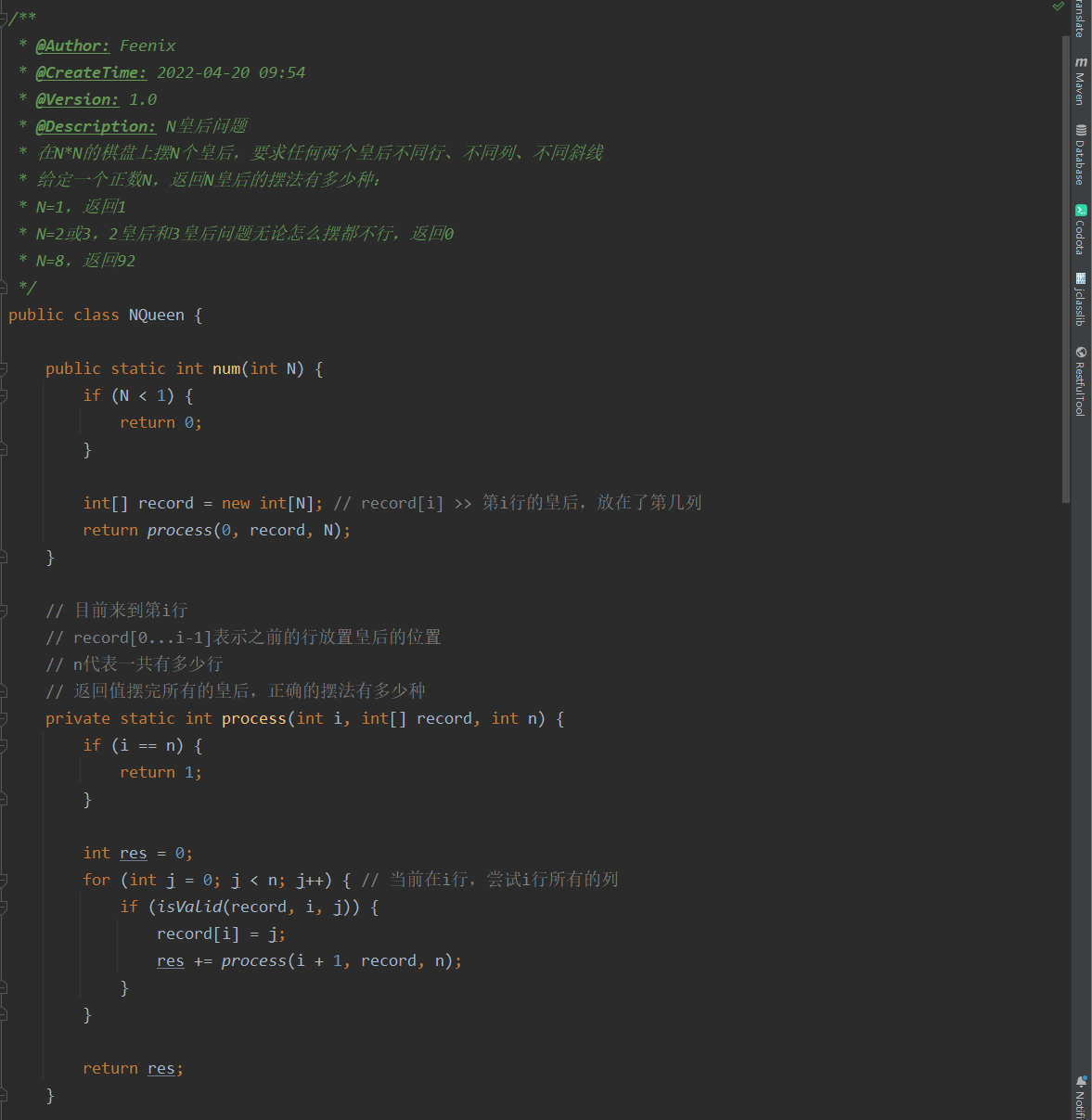Click the 'return 0;' statement
Image resolution: width=1092 pixels, height=1120 pixels.
[161, 422]
